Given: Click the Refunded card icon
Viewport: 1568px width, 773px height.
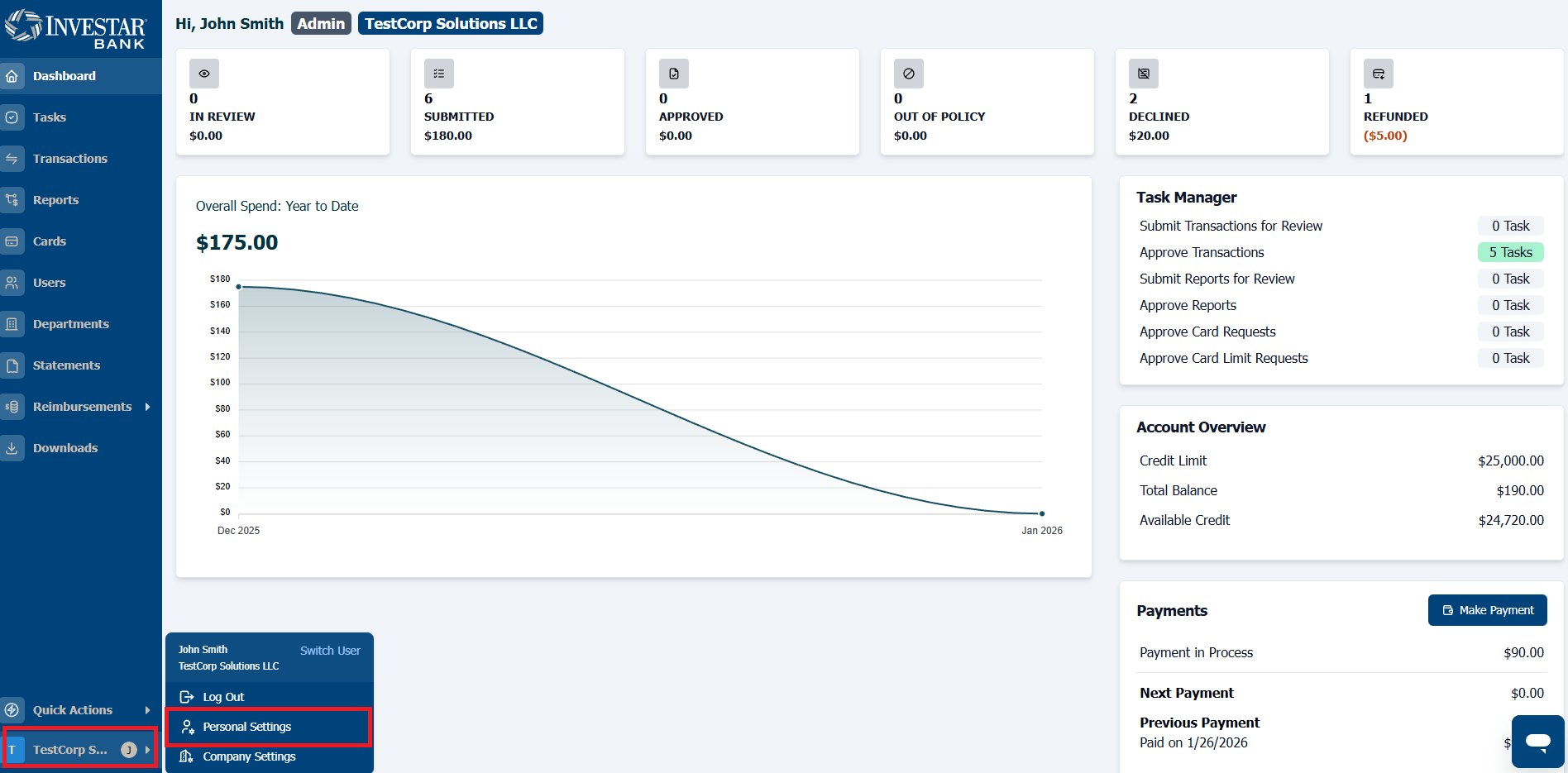Looking at the screenshot, I should [1379, 74].
